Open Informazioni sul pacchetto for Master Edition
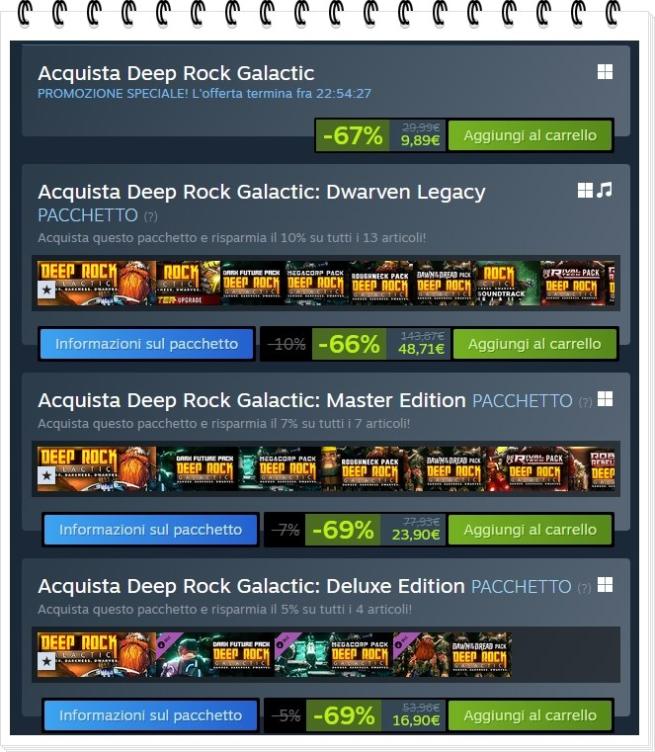Image resolution: width=655 pixels, height=752 pixels. coord(151,529)
